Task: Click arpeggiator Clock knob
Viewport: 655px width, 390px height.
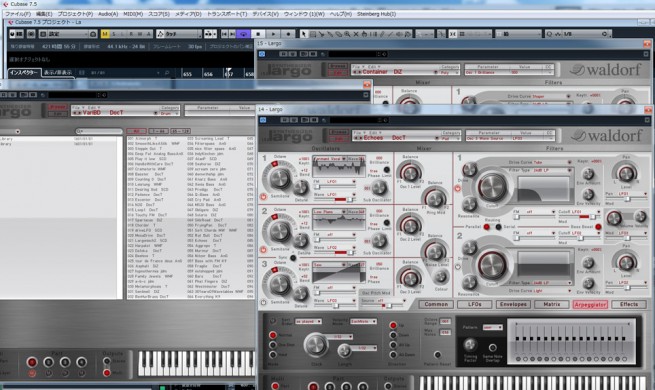Action: tap(315, 345)
